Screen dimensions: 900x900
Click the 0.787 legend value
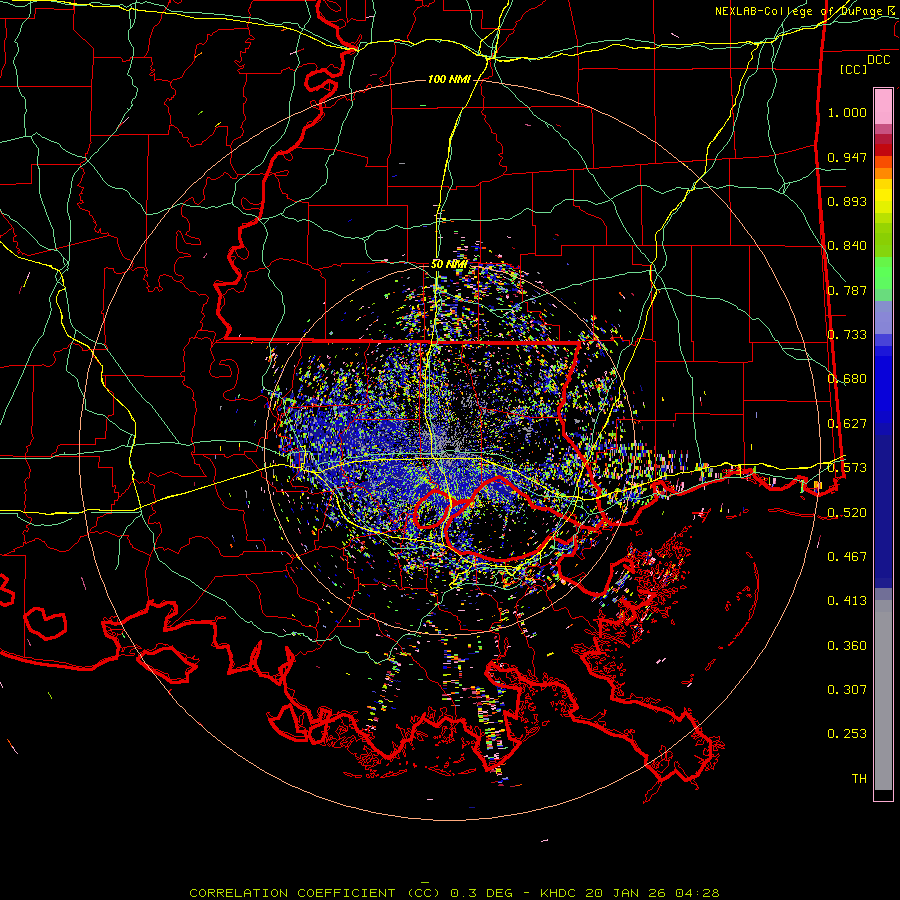(847, 290)
